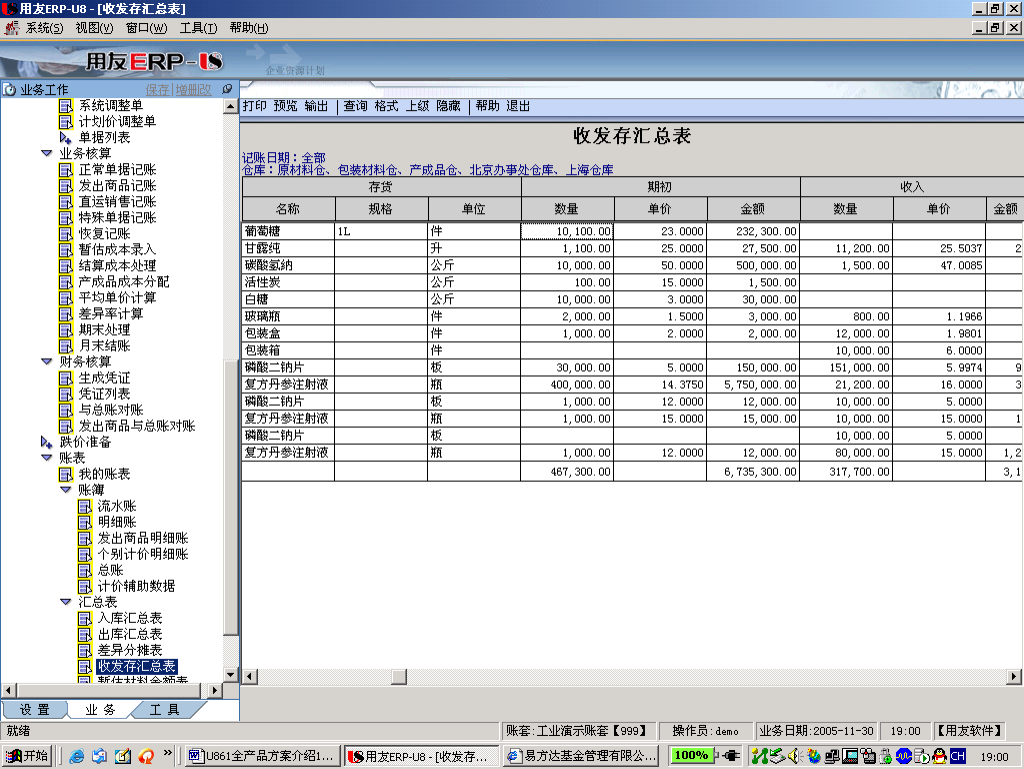The width and height of the screenshot is (1024, 769).
Task: Open the 视图(V) menu
Action: pyautogui.click(x=94, y=28)
